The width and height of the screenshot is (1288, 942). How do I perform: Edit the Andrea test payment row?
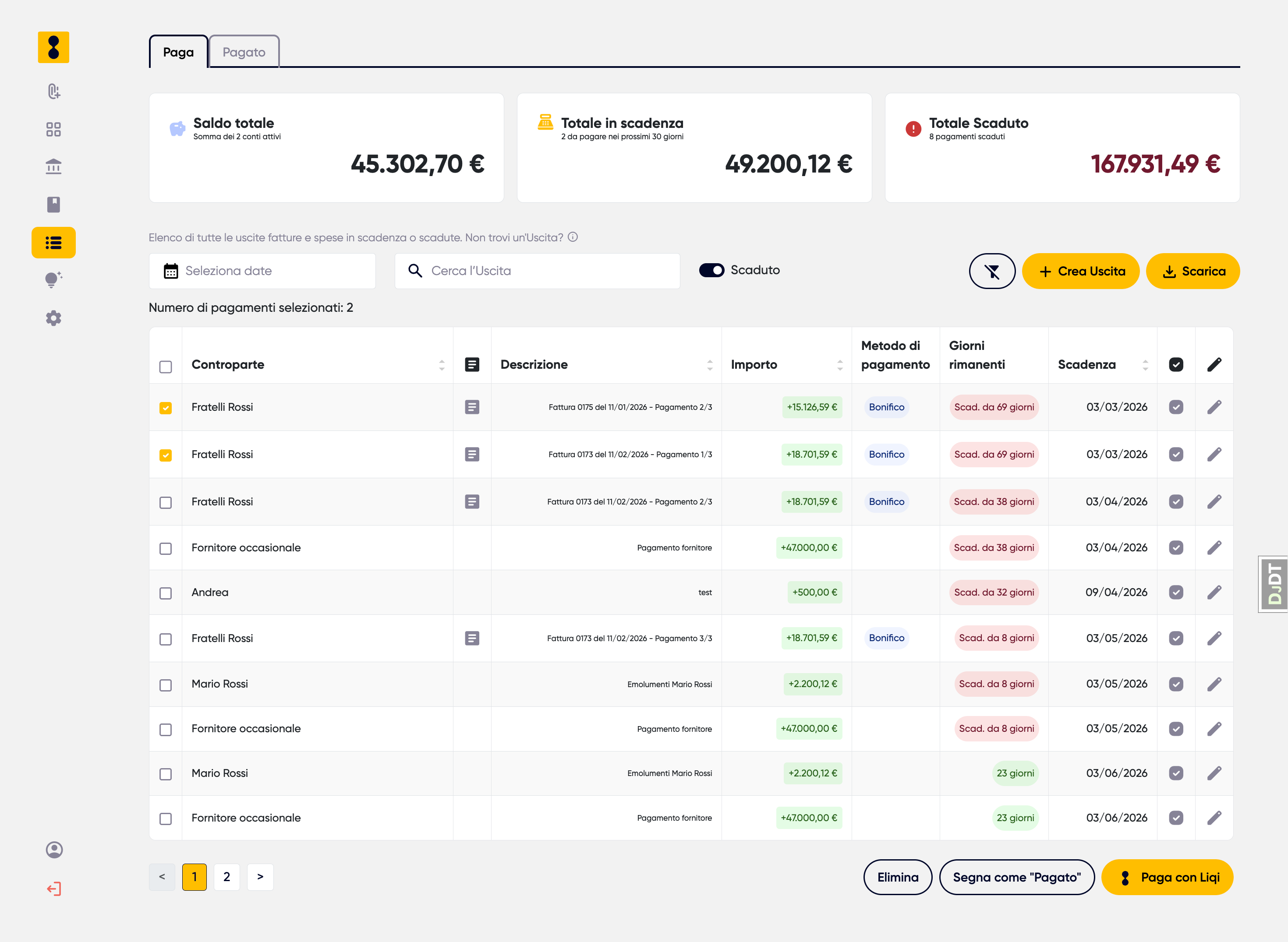pyautogui.click(x=1214, y=593)
